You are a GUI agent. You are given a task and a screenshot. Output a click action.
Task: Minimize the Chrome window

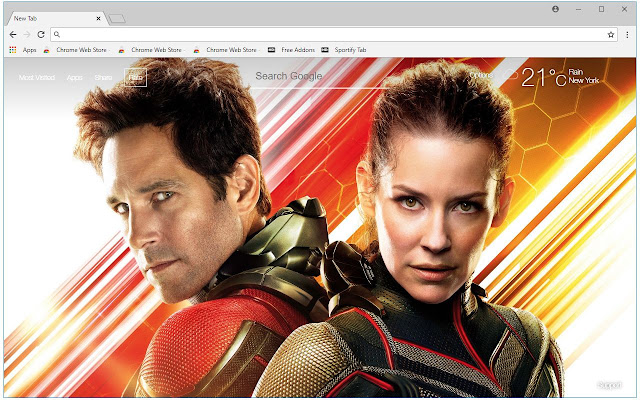pos(578,9)
